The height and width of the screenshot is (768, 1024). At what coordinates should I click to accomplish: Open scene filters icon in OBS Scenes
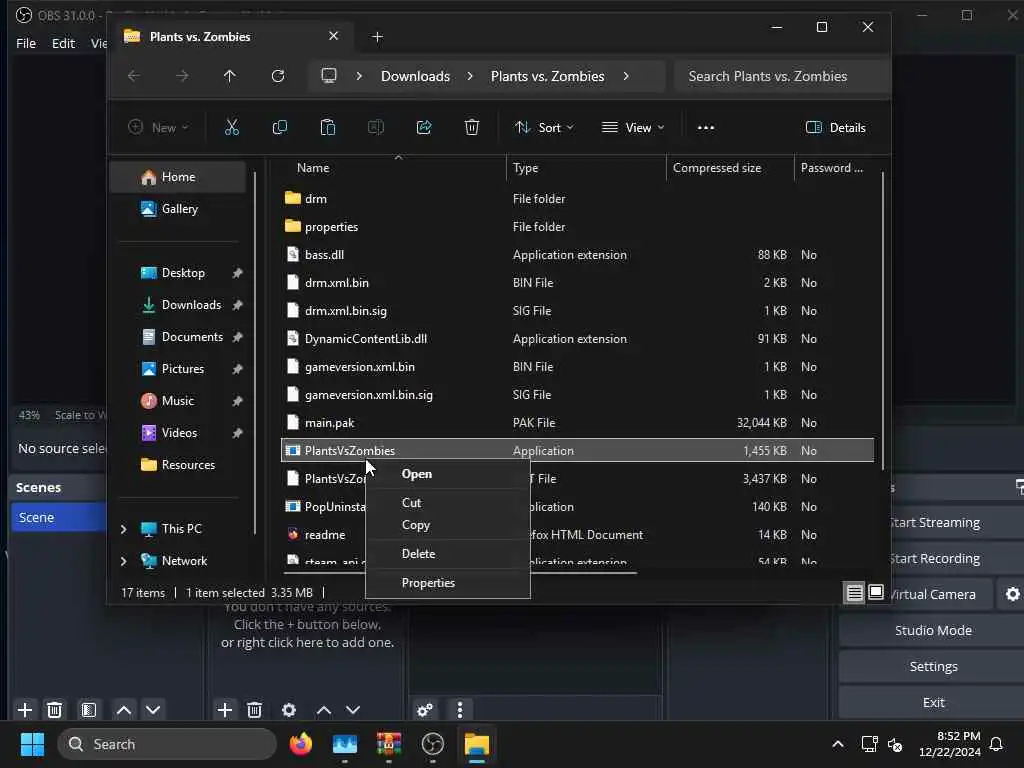click(89, 709)
